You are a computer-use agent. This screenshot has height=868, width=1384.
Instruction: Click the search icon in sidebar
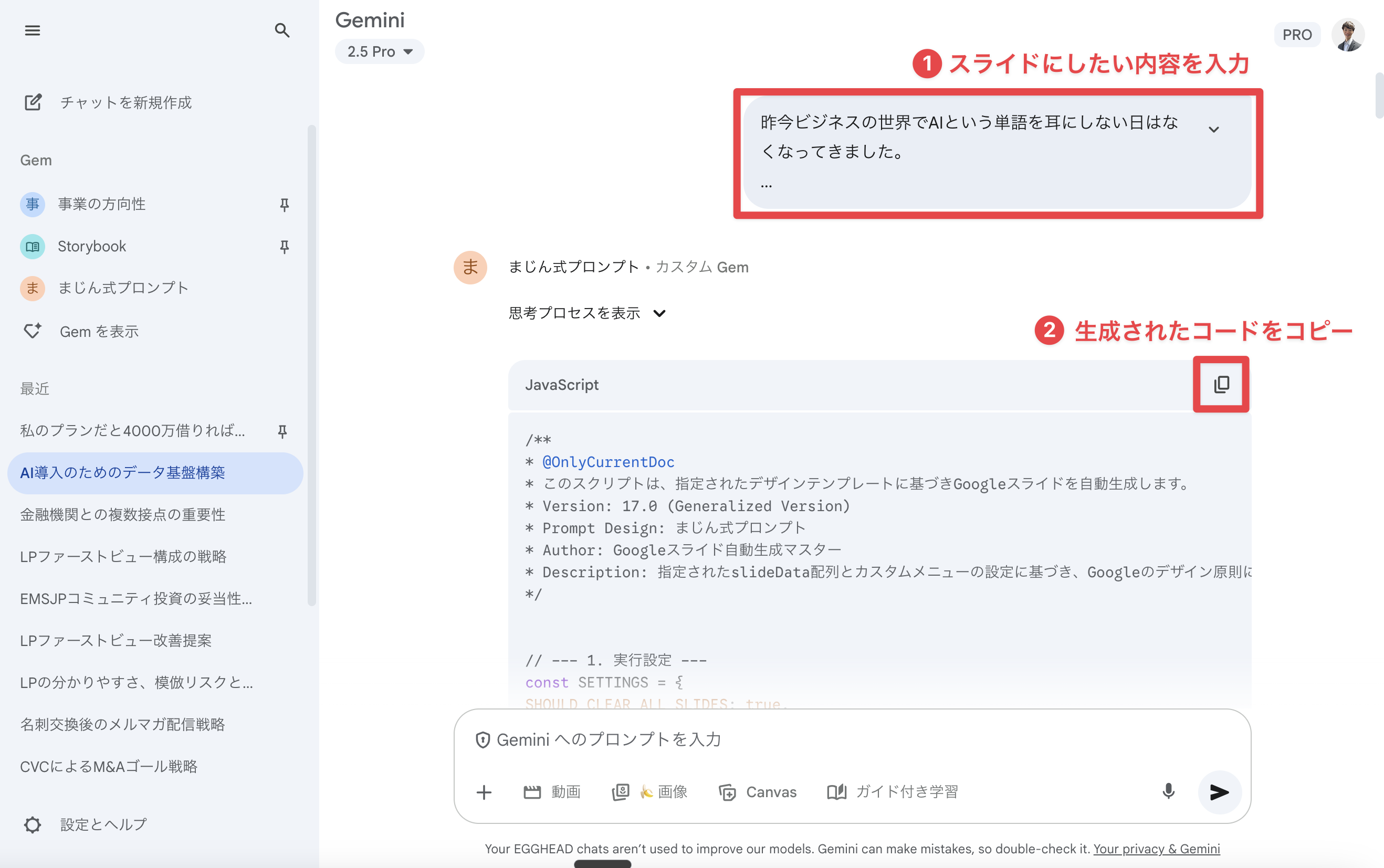pyautogui.click(x=281, y=30)
